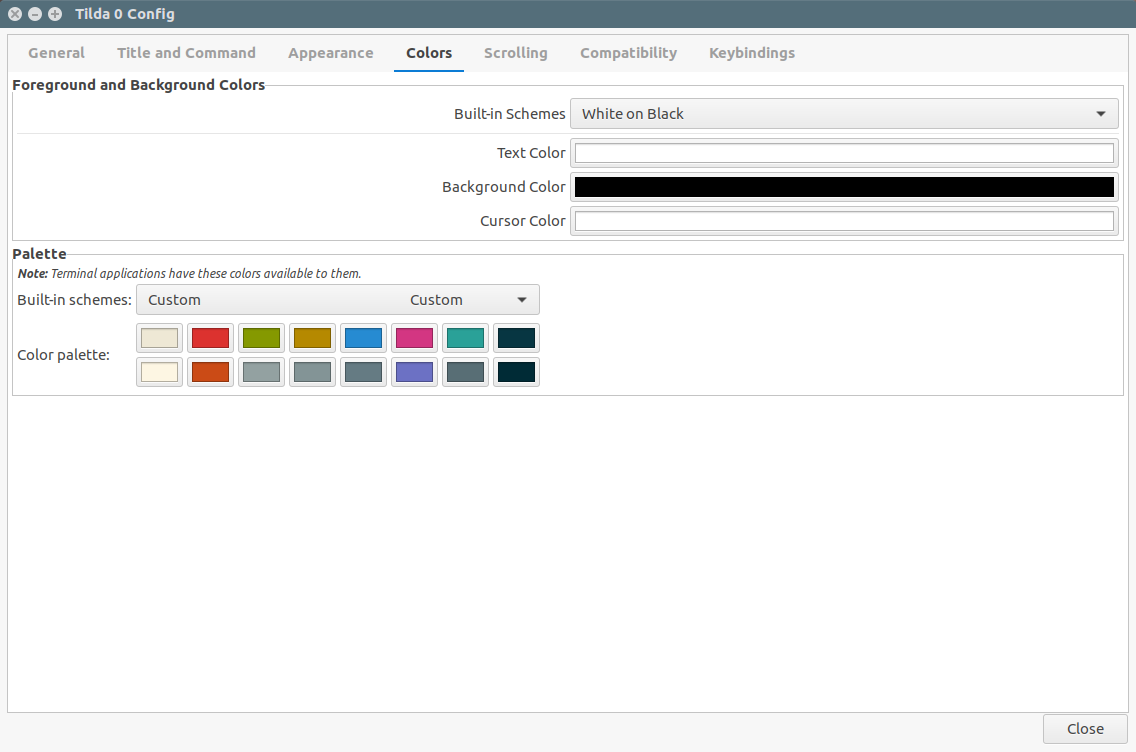Change the black Background Color swatch
Viewport: 1136px width, 752px height.
[x=844, y=187]
